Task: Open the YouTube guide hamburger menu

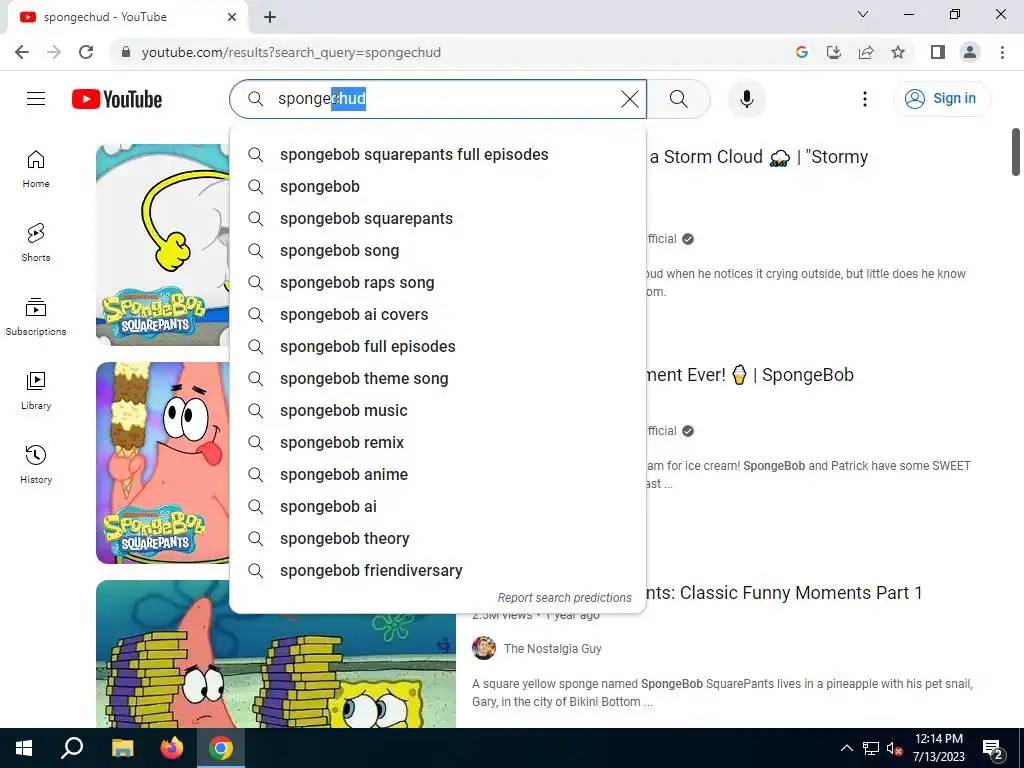Action: click(36, 99)
